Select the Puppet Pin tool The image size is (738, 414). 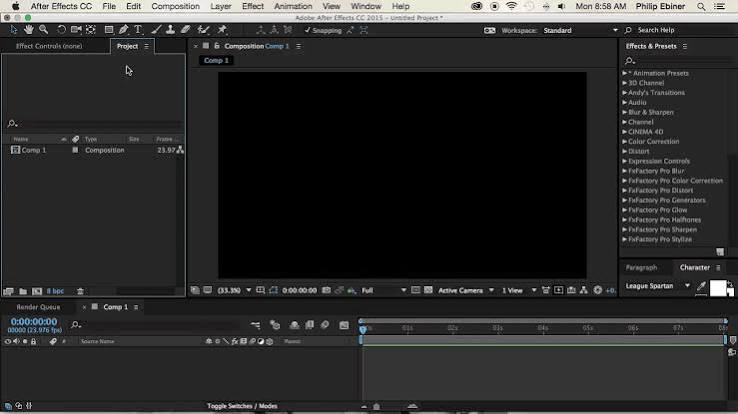pos(222,30)
